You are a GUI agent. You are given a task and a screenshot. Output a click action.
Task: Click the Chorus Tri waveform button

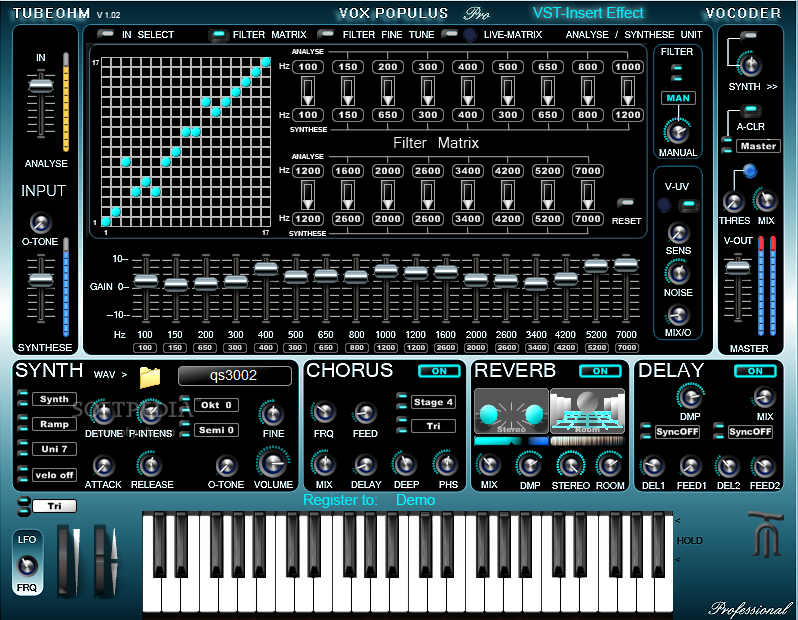(x=433, y=426)
